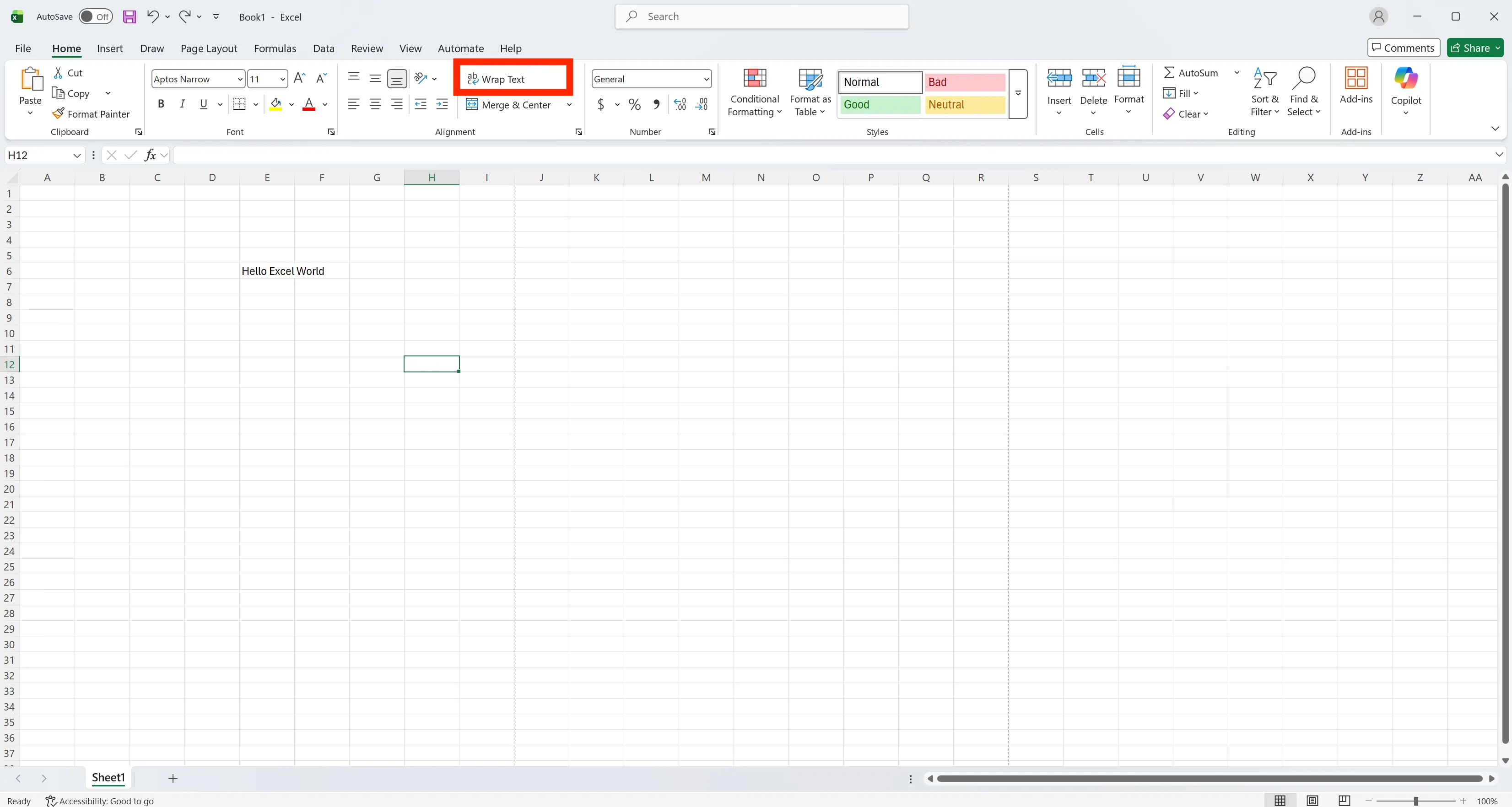Click the Share button

(x=1473, y=48)
